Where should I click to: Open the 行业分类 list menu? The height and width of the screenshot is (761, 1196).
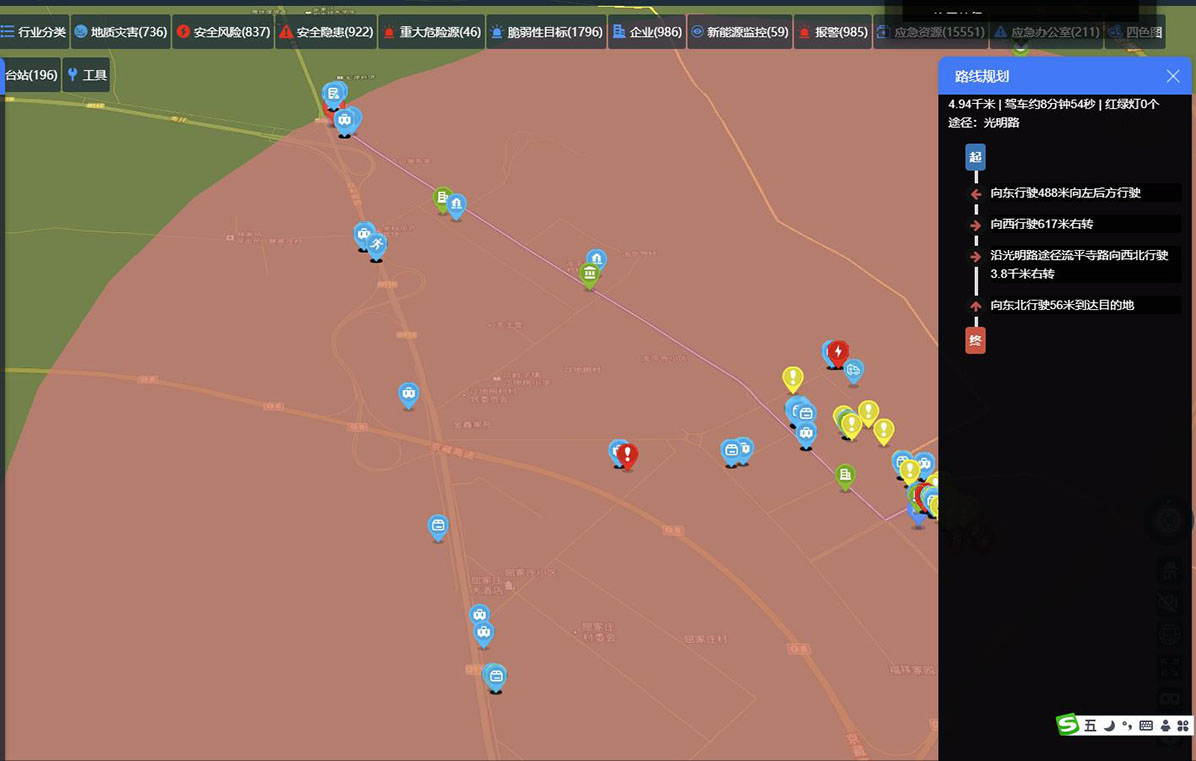pos(34,32)
